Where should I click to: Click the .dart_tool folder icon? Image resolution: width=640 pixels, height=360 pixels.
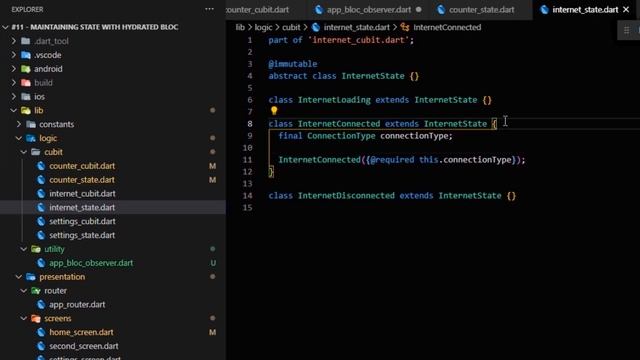pyautogui.click(x=26, y=41)
